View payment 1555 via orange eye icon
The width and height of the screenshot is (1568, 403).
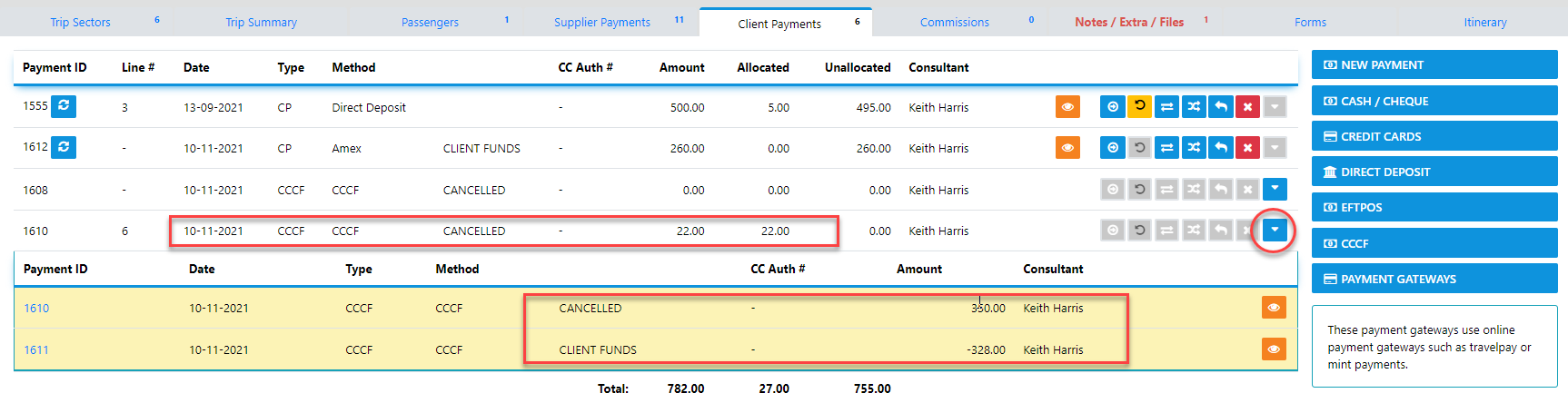1067,107
